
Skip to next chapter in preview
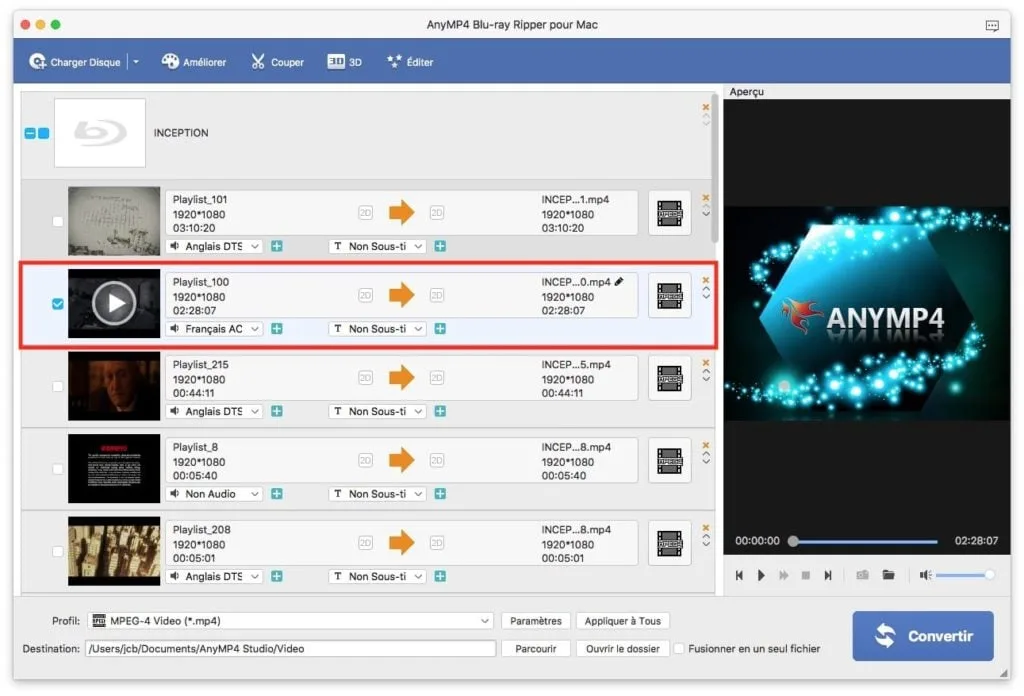[828, 575]
